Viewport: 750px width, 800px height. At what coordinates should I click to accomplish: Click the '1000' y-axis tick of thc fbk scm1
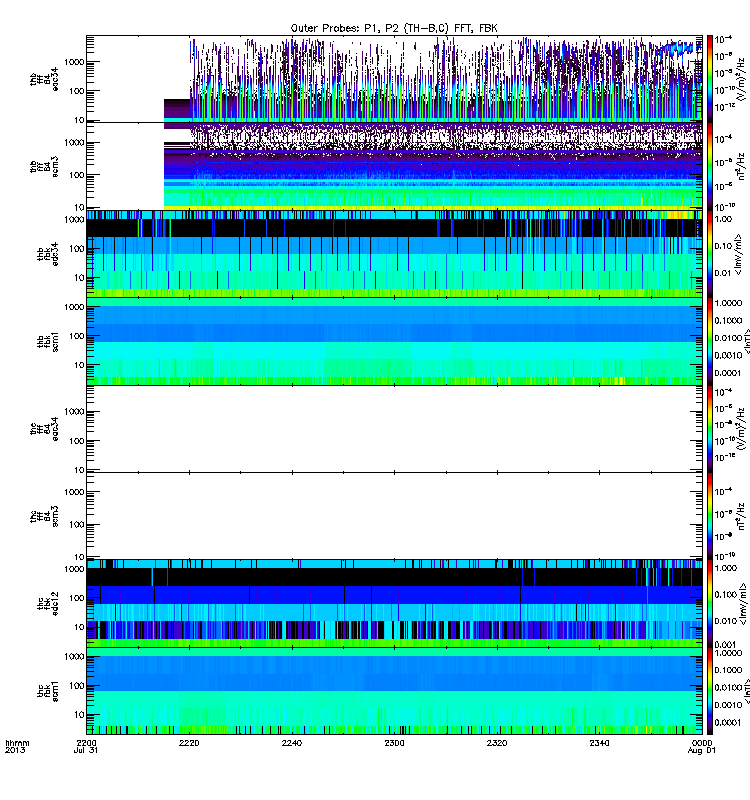coord(74,657)
